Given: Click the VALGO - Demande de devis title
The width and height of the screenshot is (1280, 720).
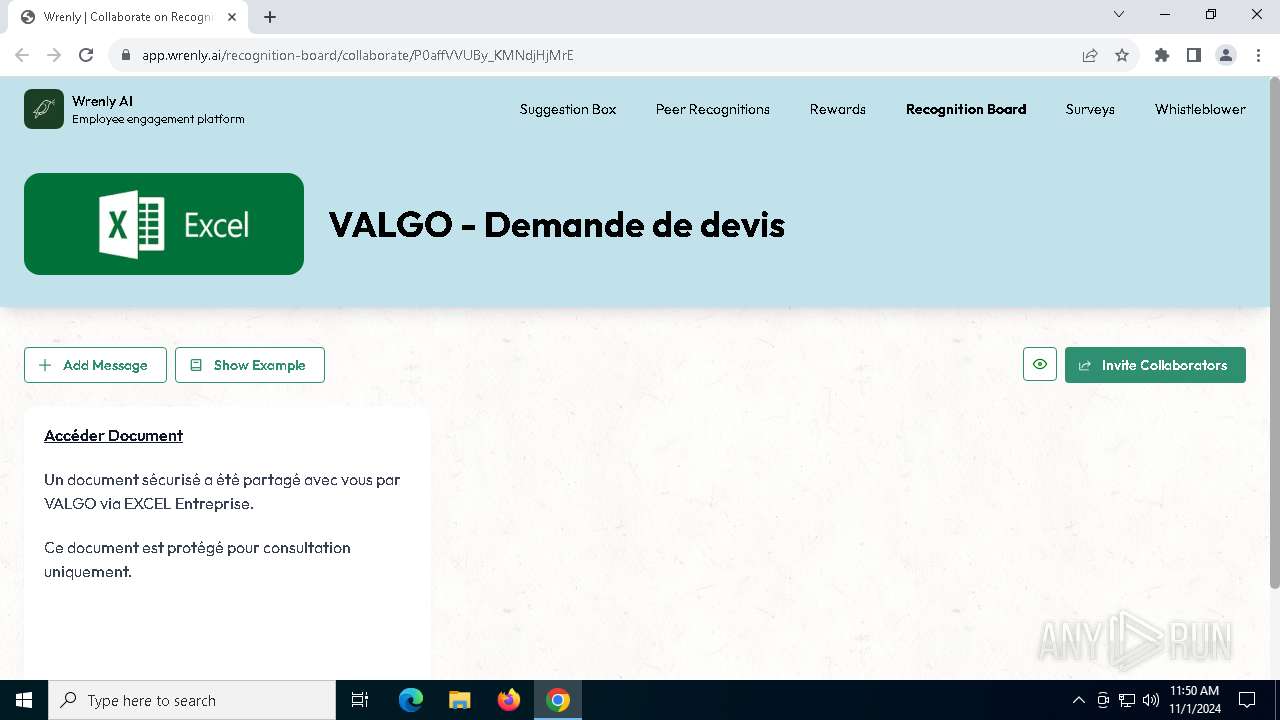Looking at the screenshot, I should point(557,224).
